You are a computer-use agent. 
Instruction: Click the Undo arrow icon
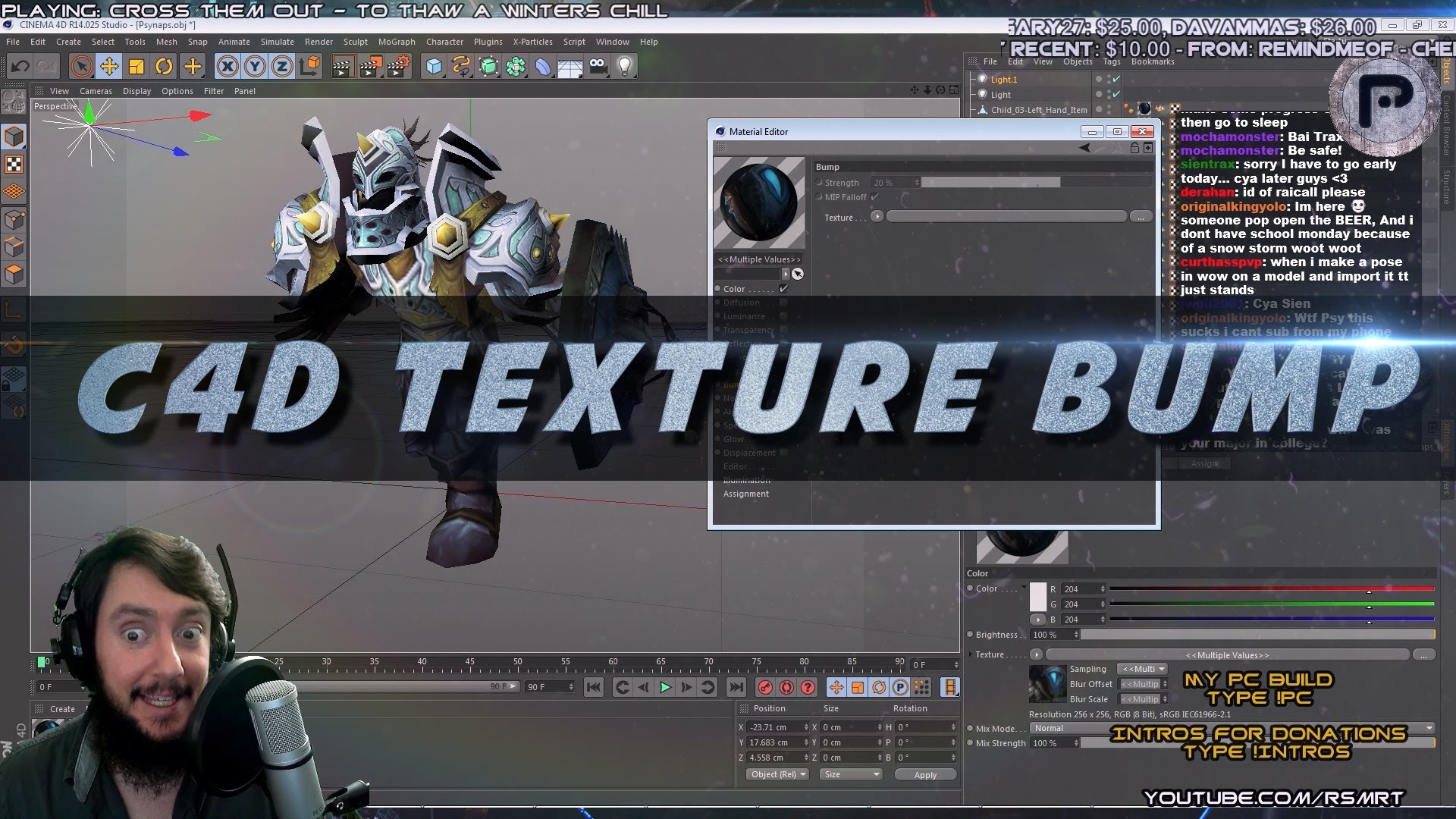(x=20, y=67)
